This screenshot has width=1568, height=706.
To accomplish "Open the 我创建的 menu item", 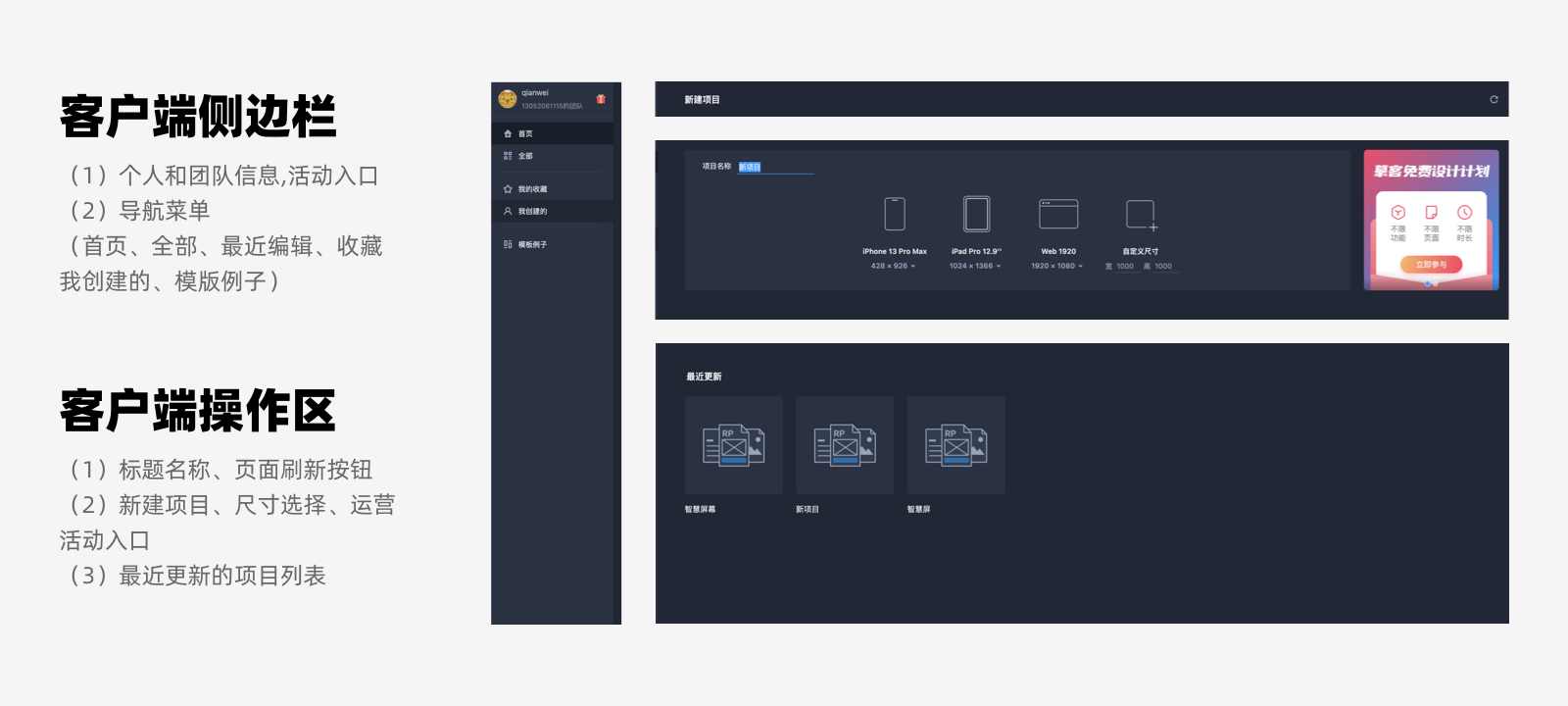I will (553, 211).
